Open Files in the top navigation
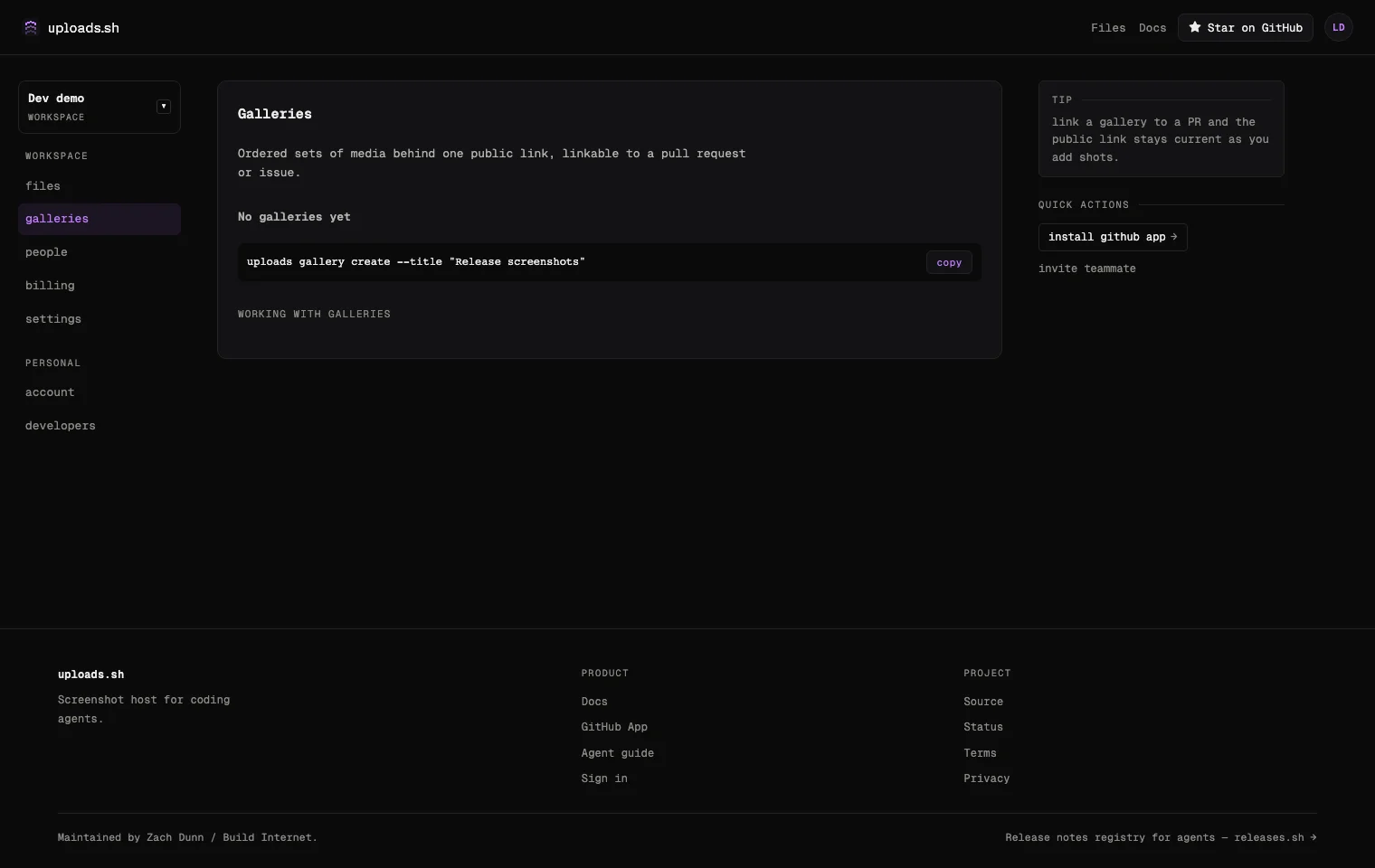The width and height of the screenshot is (1375, 868). tap(1108, 28)
